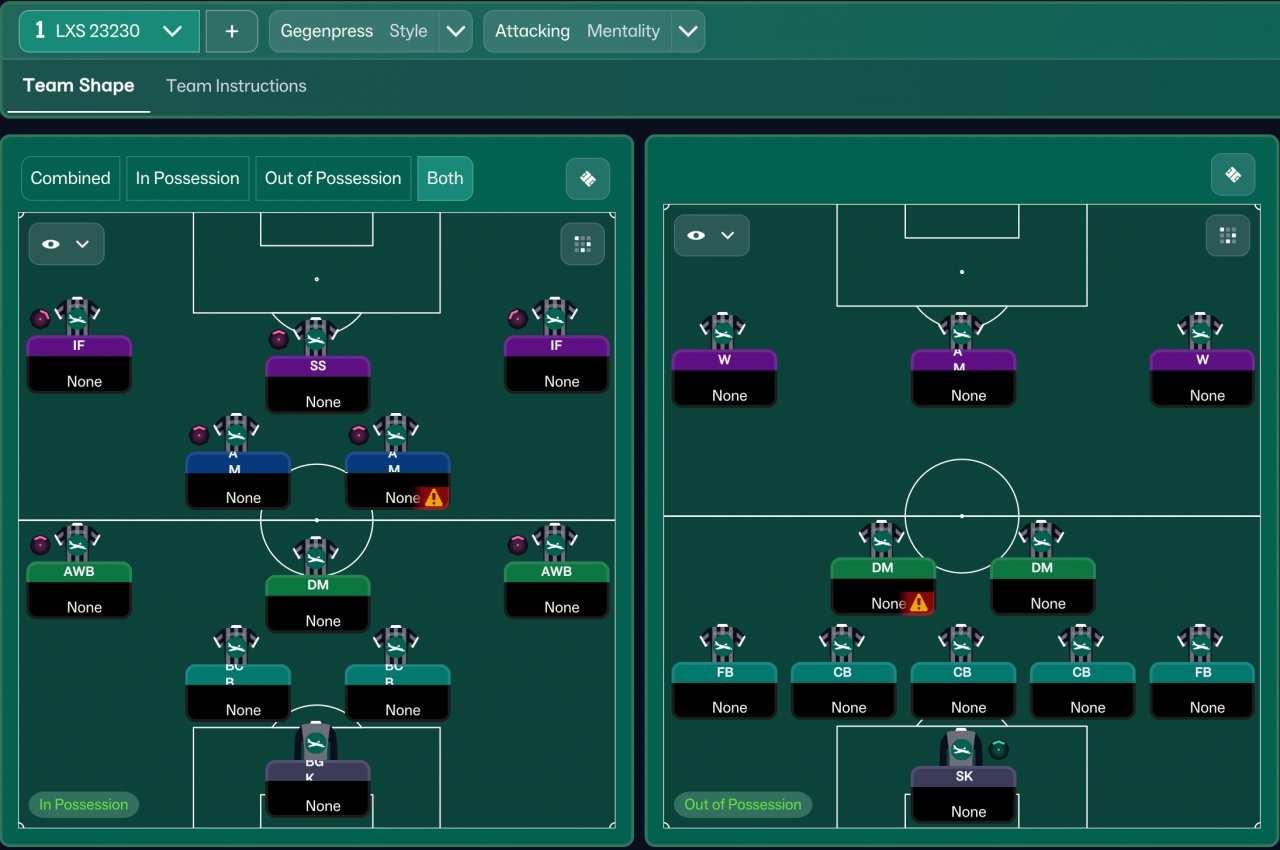Screen dimensions: 1280x850
Task: Click the right CB role card's None text
Action: pos(1088,707)
